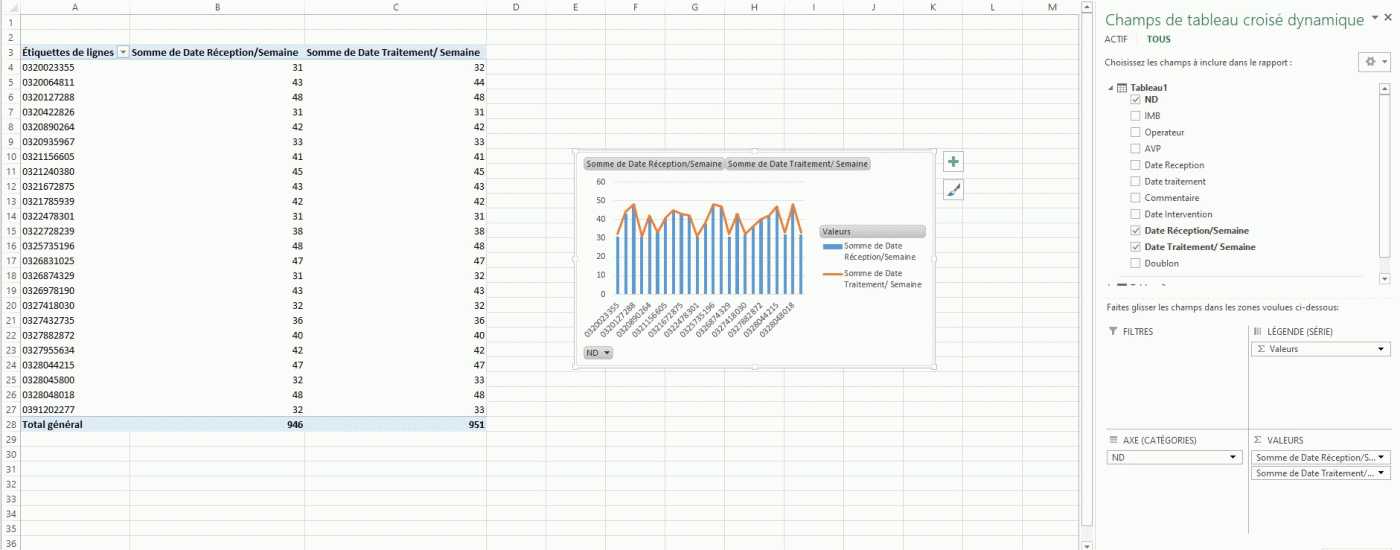Image resolution: width=1400 pixels, height=550 pixels.
Task: Click the filter funnel icon by FILTRES
Action: pyautogui.click(x=1113, y=331)
